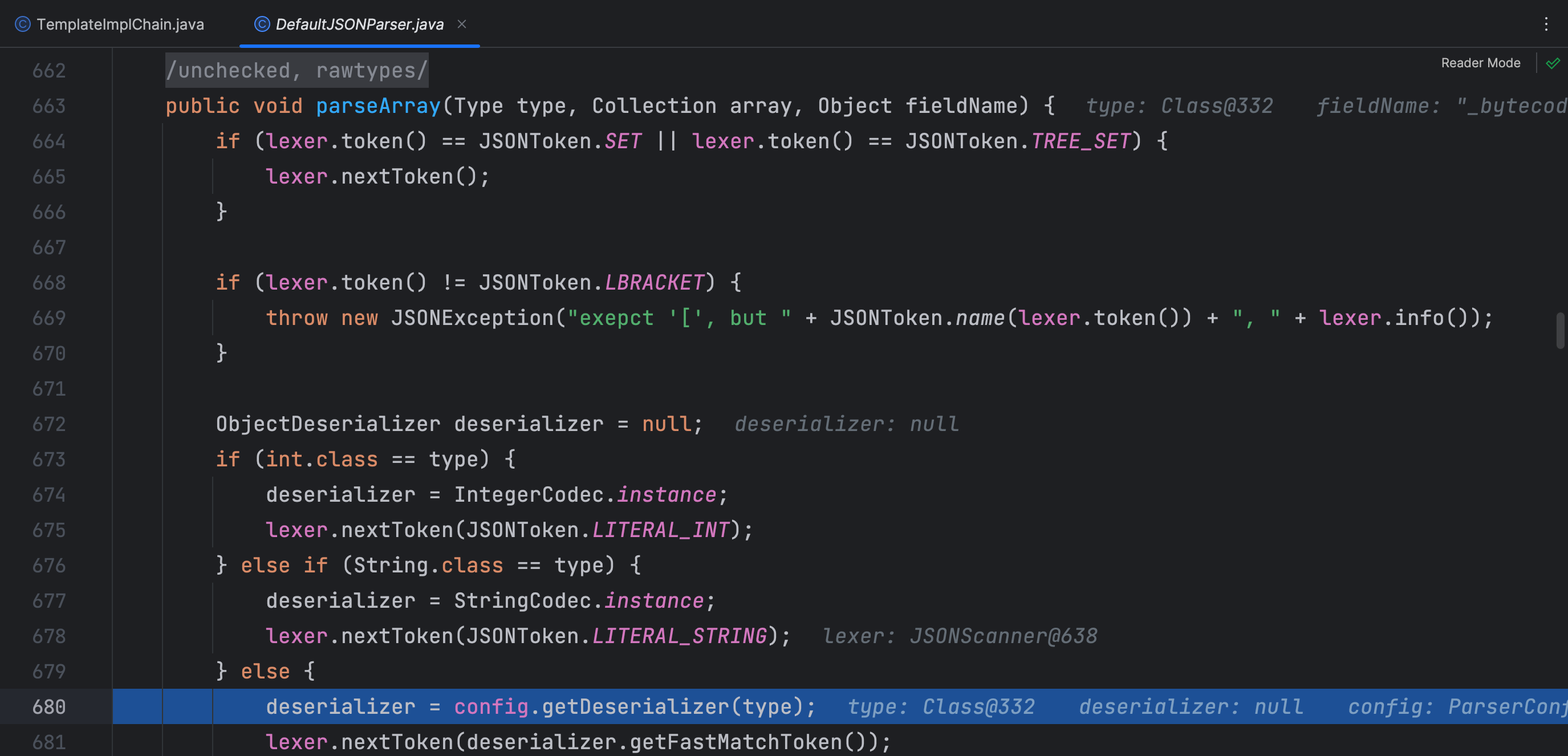Click the TREE_SET constant on line 664
The height and width of the screenshot is (756, 1568).
1080,141
